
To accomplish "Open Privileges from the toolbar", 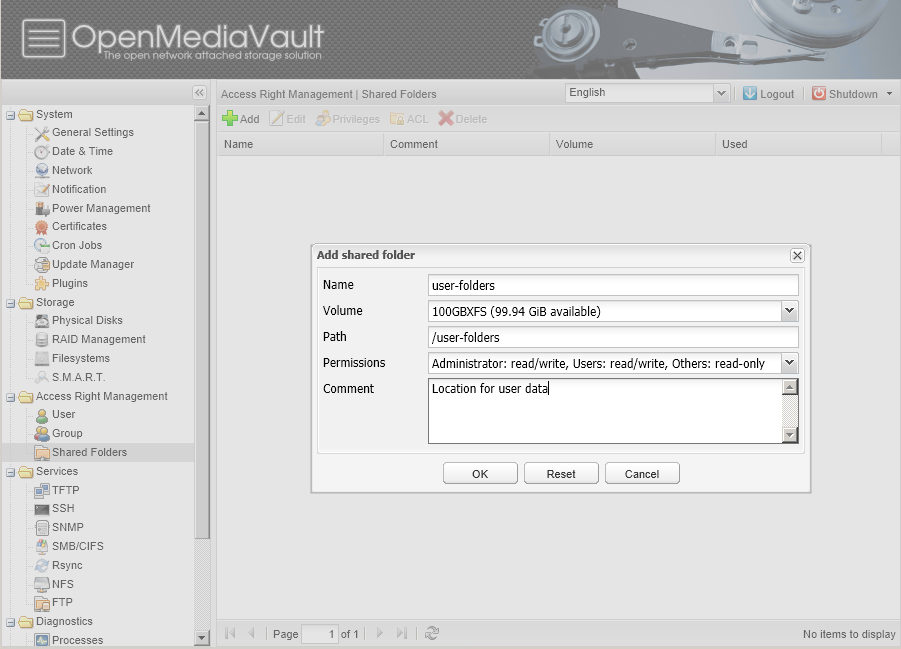I will tap(348, 118).
